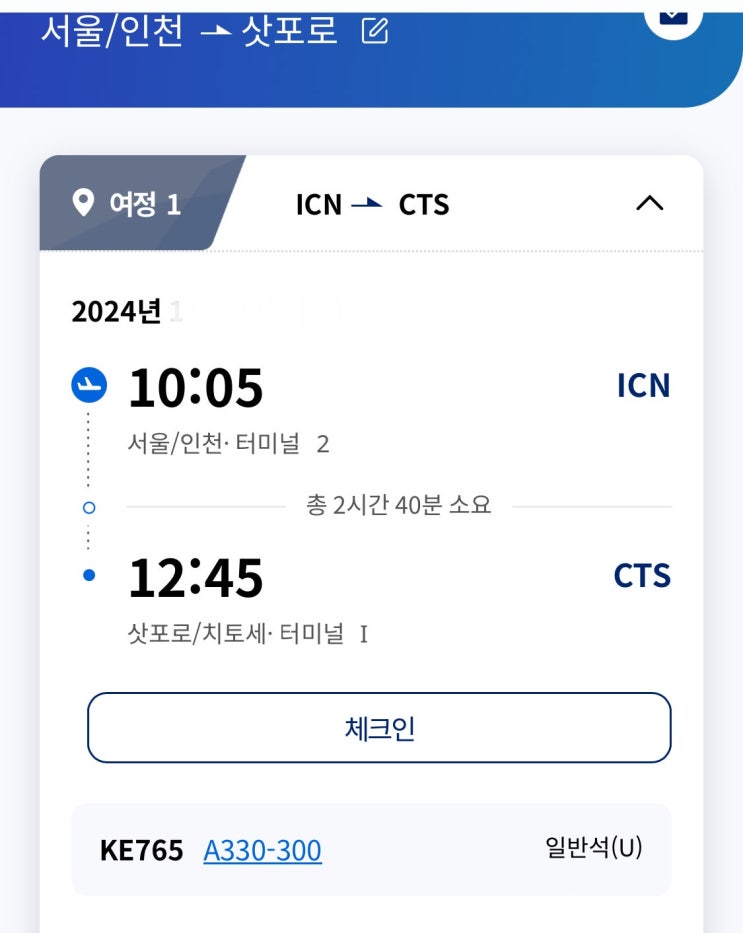Tap the KE765 flight number

pyautogui.click(x=142, y=851)
